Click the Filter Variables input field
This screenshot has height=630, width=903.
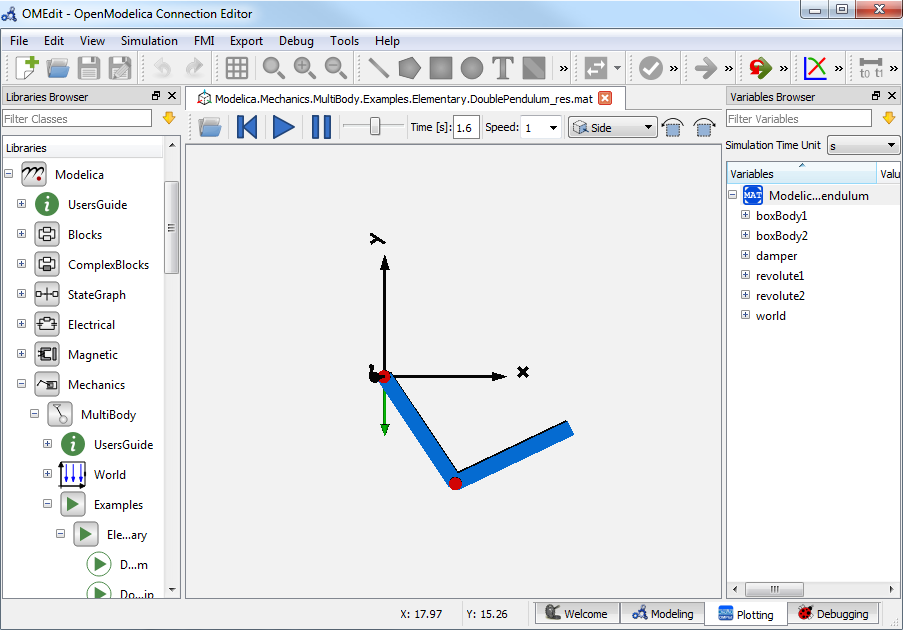coord(798,118)
